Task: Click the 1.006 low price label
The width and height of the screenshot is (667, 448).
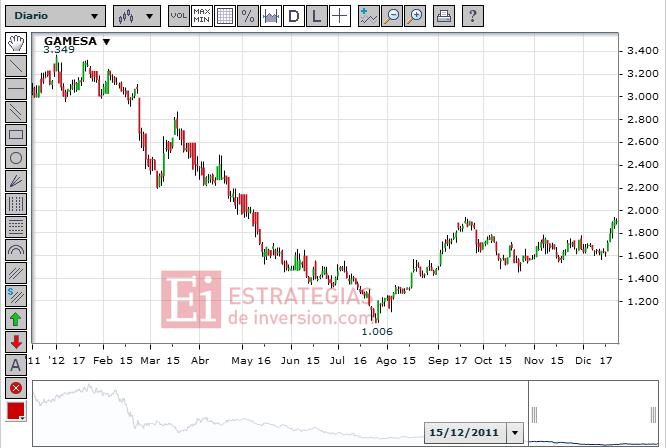Action: 377,331
